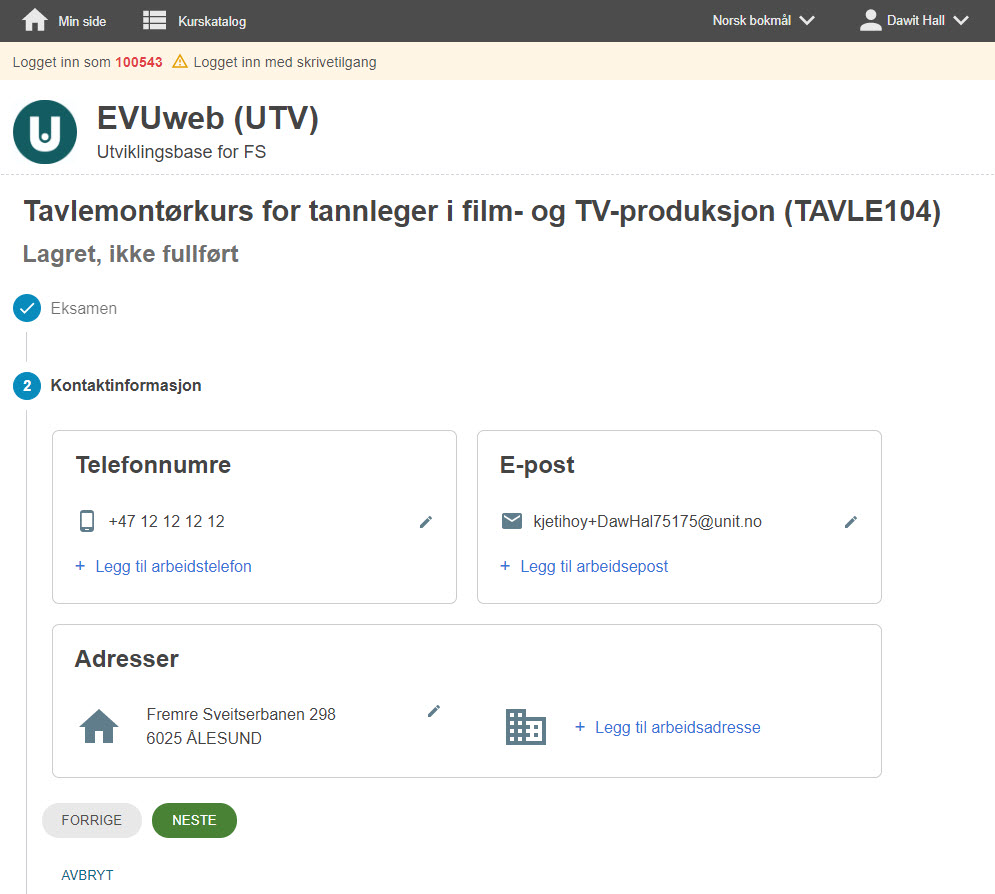This screenshot has height=894, width=995.
Task: Click the yellow warning triangle icon
Action: pos(180,62)
